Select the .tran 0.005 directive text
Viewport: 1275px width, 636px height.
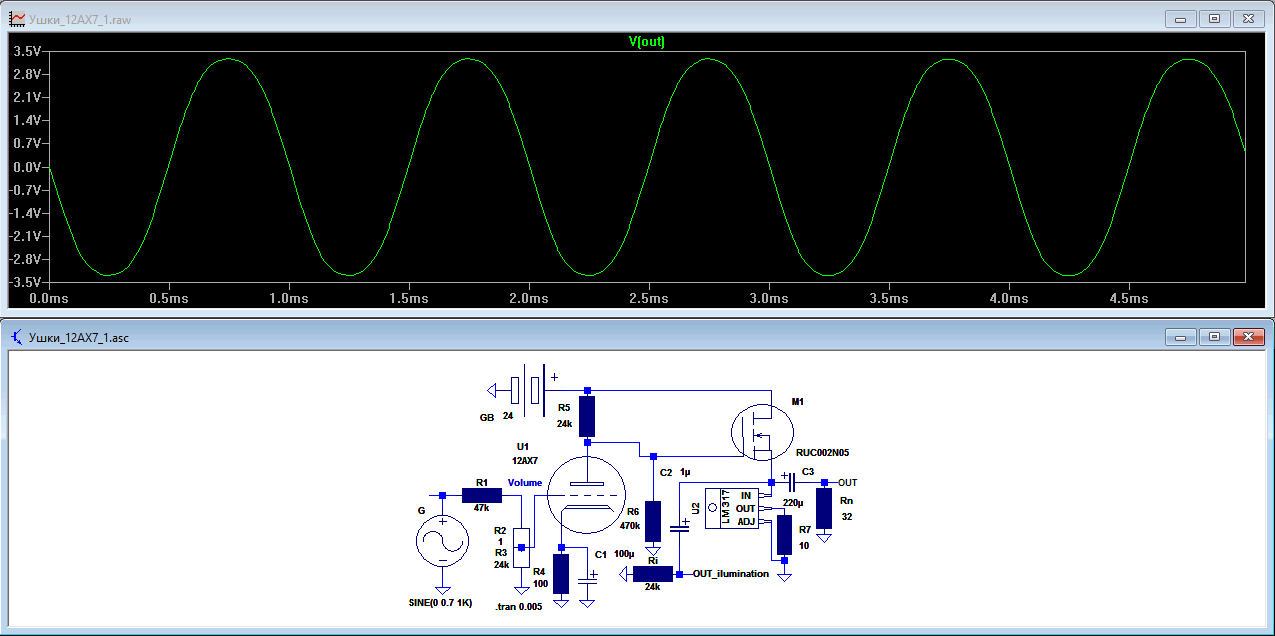coord(518,606)
